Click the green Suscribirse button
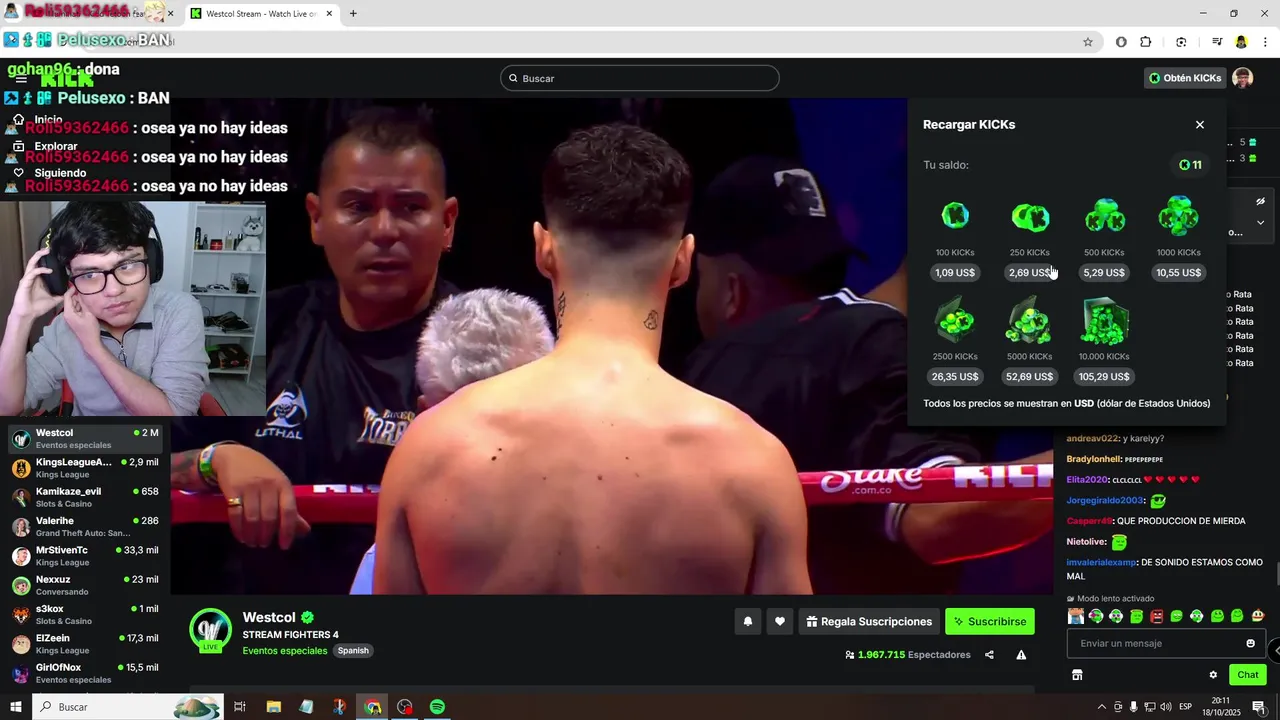Viewport: 1280px width, 720px height. point(990,622)
